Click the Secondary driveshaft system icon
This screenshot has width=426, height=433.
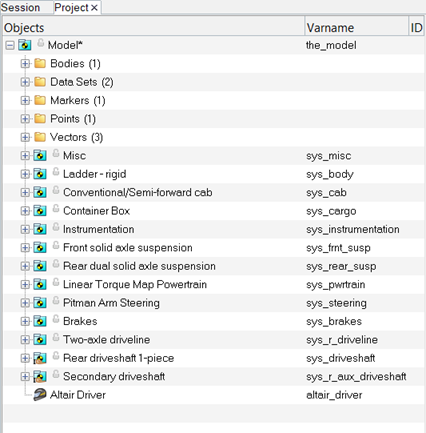(40, 377)
